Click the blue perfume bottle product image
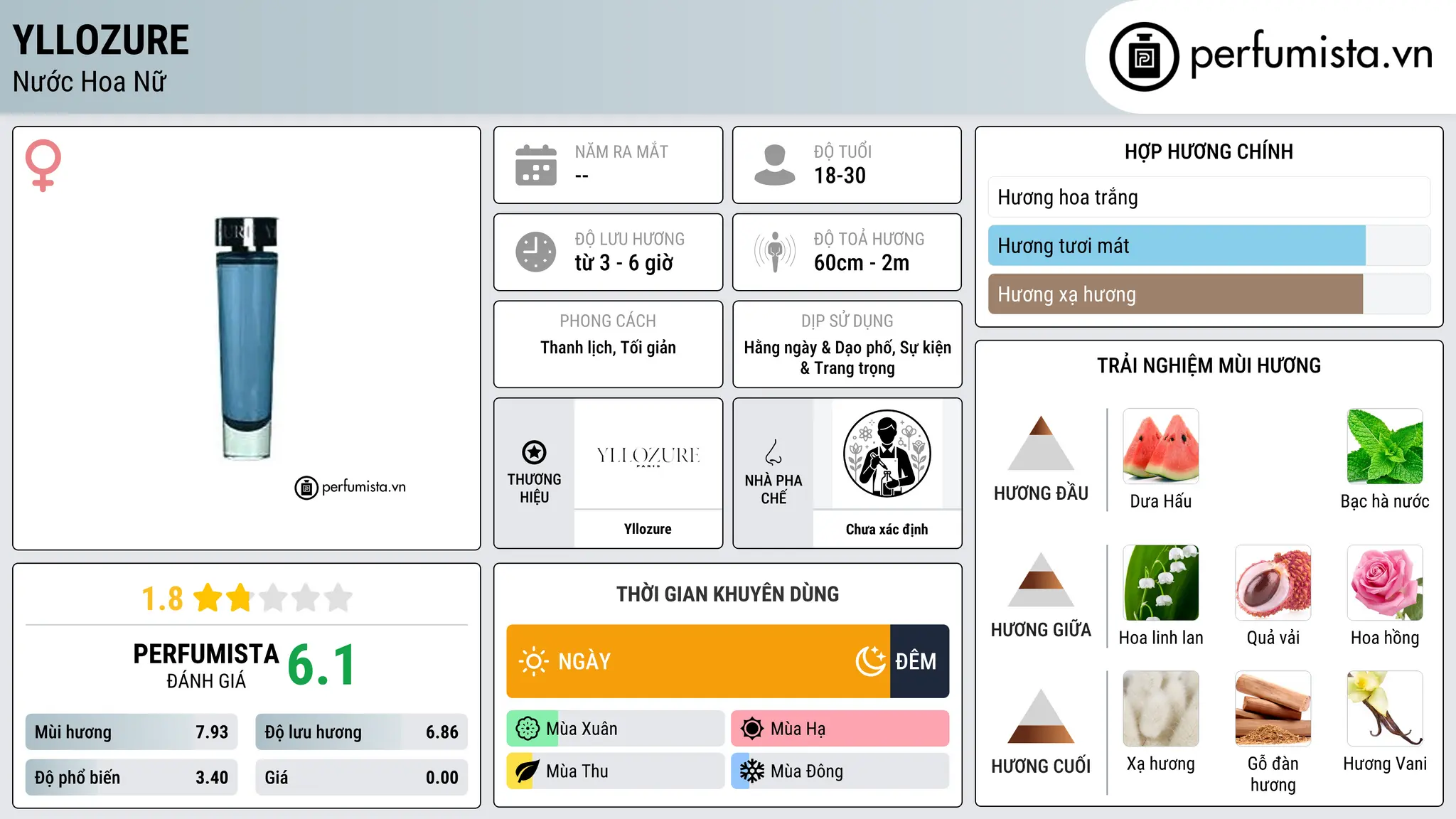1456x819 pixels. [246, 338]
